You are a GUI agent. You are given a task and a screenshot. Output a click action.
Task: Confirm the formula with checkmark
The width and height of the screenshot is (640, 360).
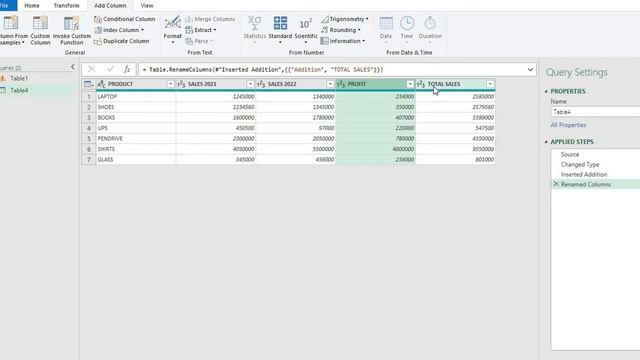tap(110, 69)
